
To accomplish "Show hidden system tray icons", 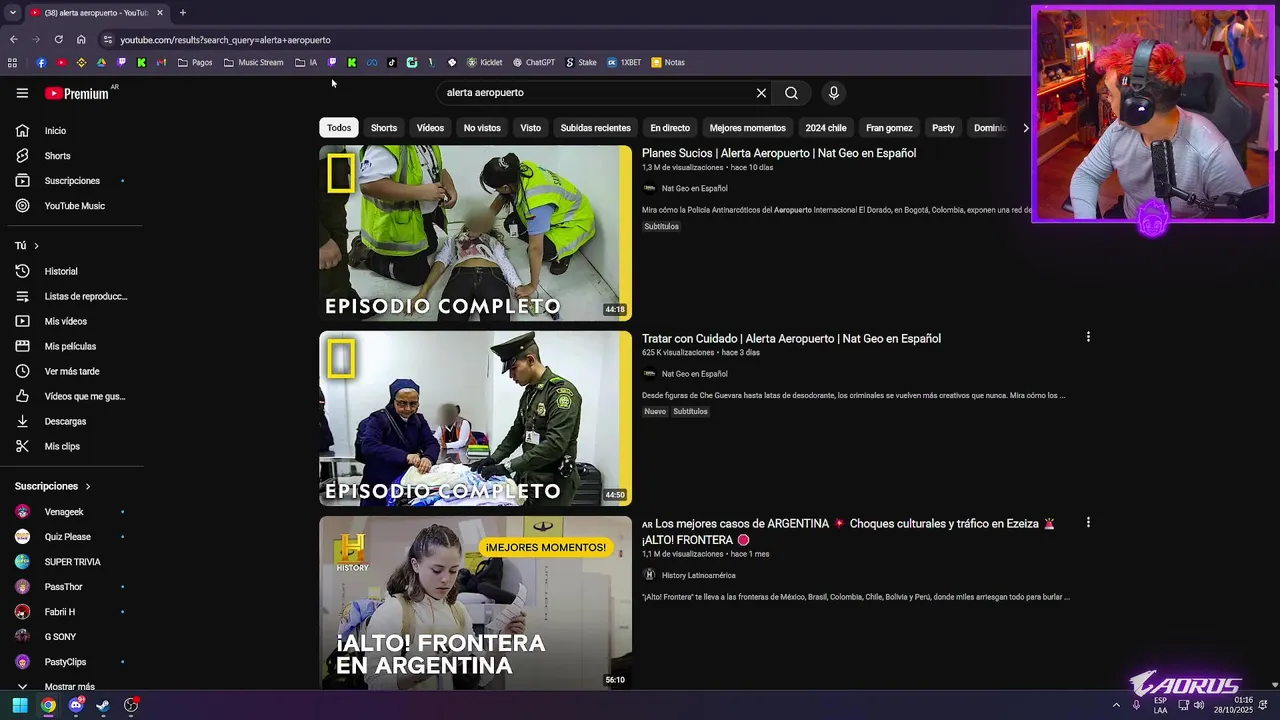I will 1116,705.
